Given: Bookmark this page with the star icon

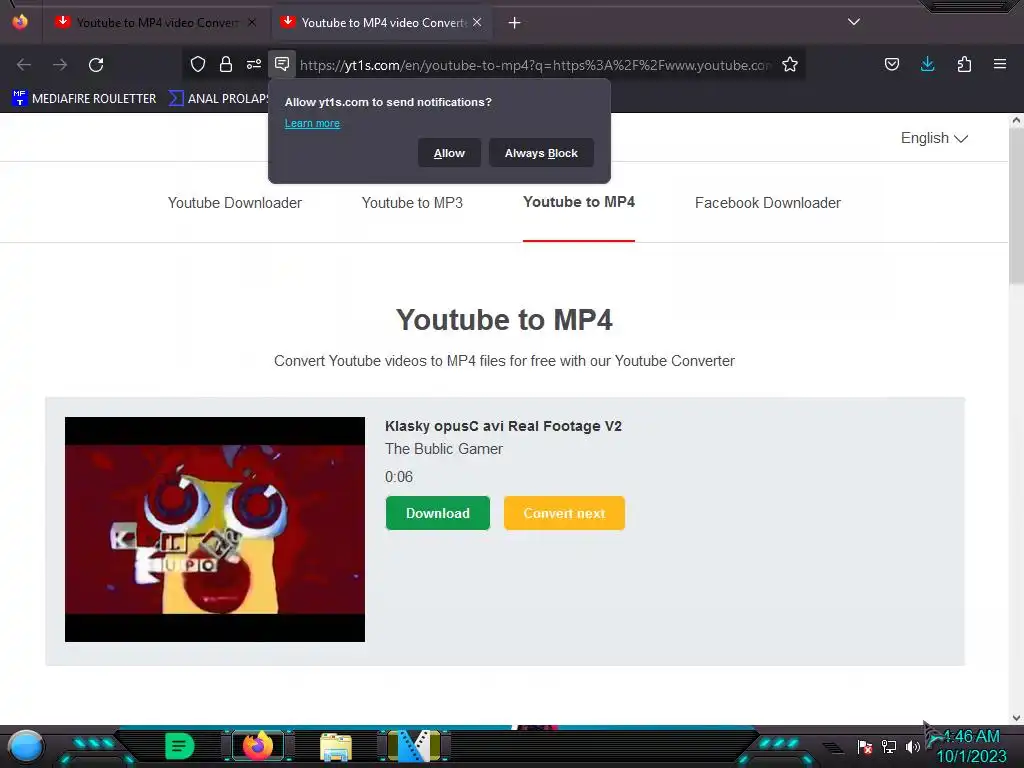Looking at the screenshot, I should 790,64.
